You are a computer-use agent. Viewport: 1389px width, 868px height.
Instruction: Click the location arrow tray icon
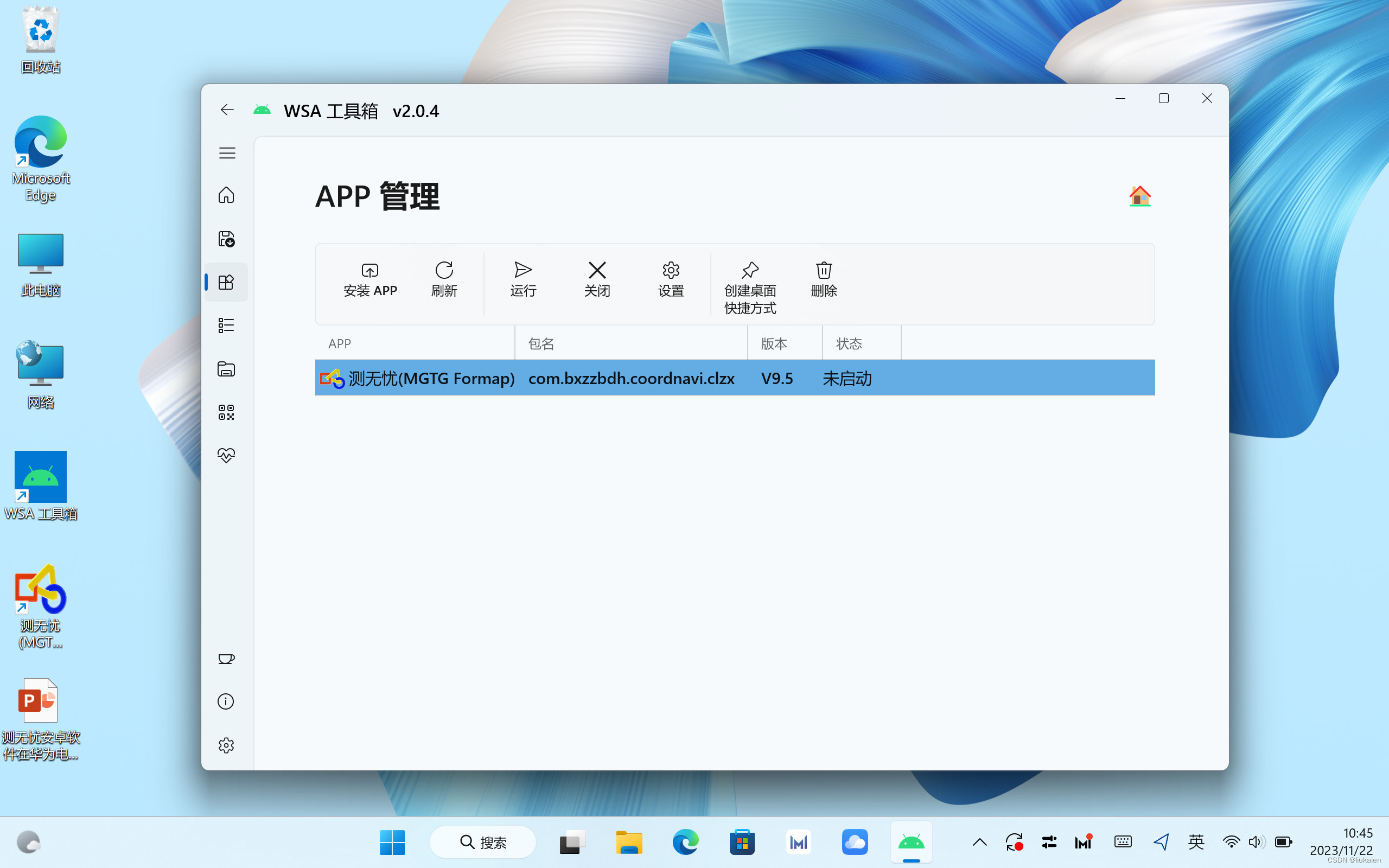(x=1162, y=842)
